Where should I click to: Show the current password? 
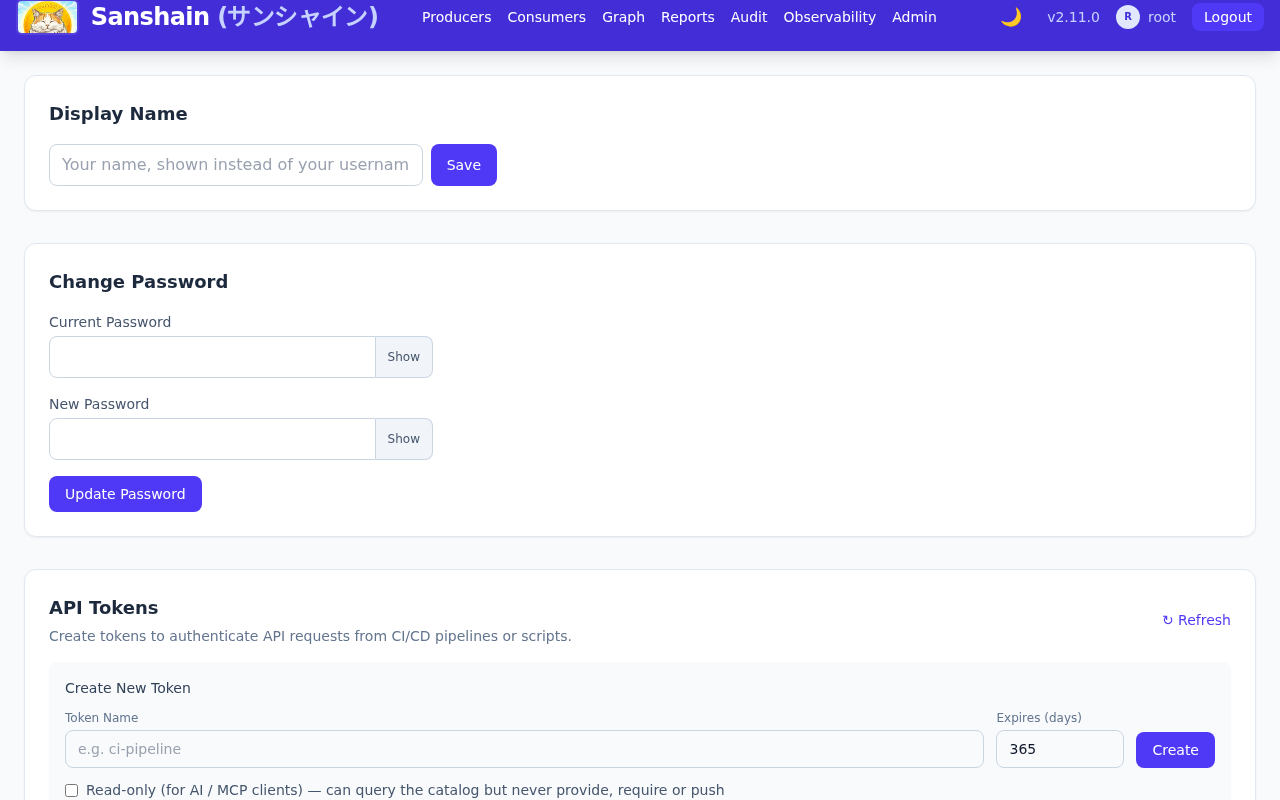coord(404,357)
